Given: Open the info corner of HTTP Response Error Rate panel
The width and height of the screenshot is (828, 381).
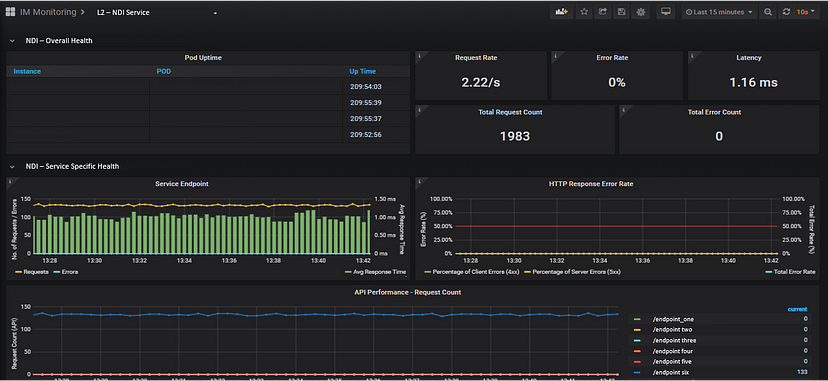Looking at the screenshot, I should coord(419,182).
